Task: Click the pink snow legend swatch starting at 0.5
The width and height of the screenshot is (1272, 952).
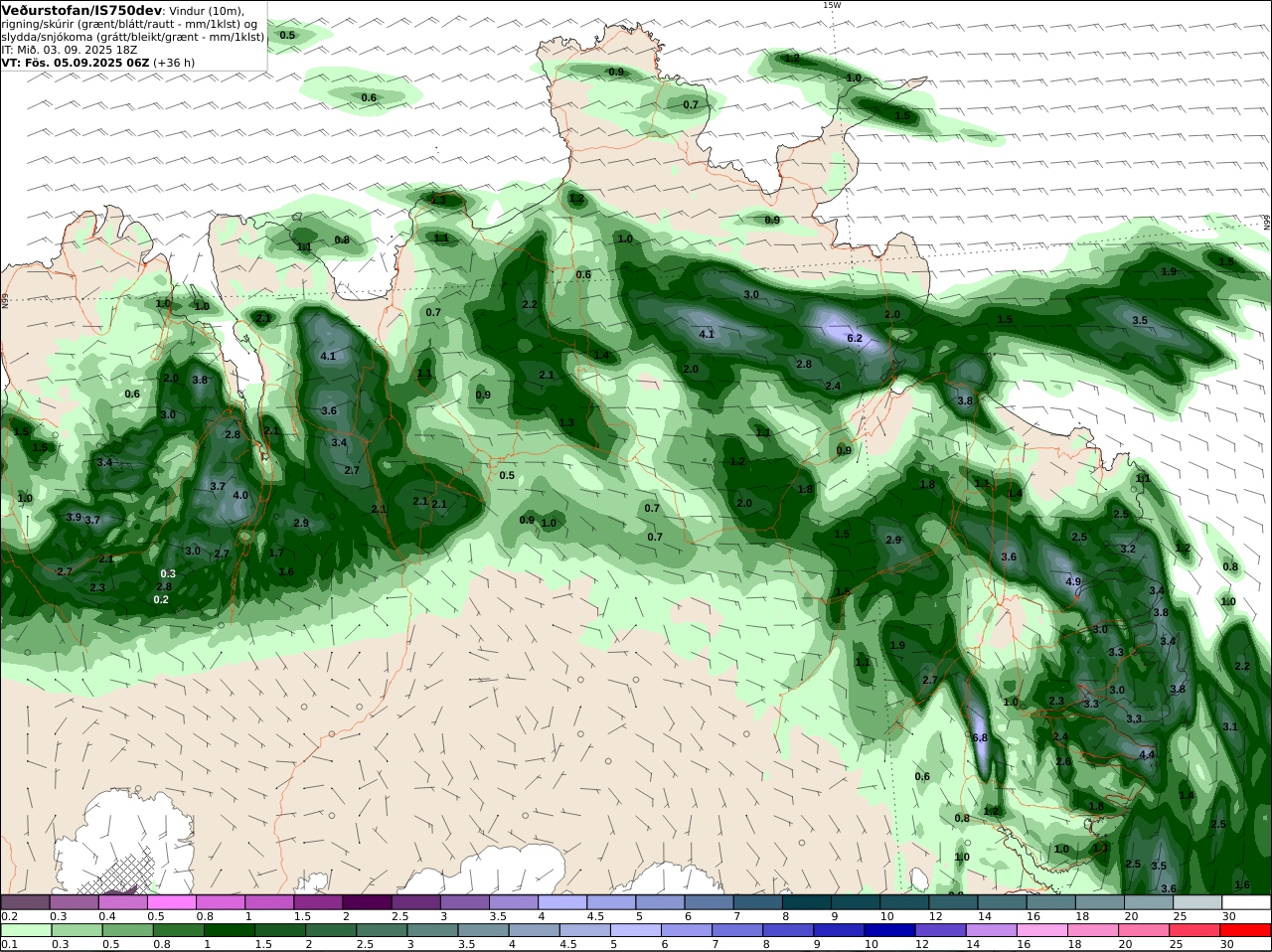Action: coord(171,902)
